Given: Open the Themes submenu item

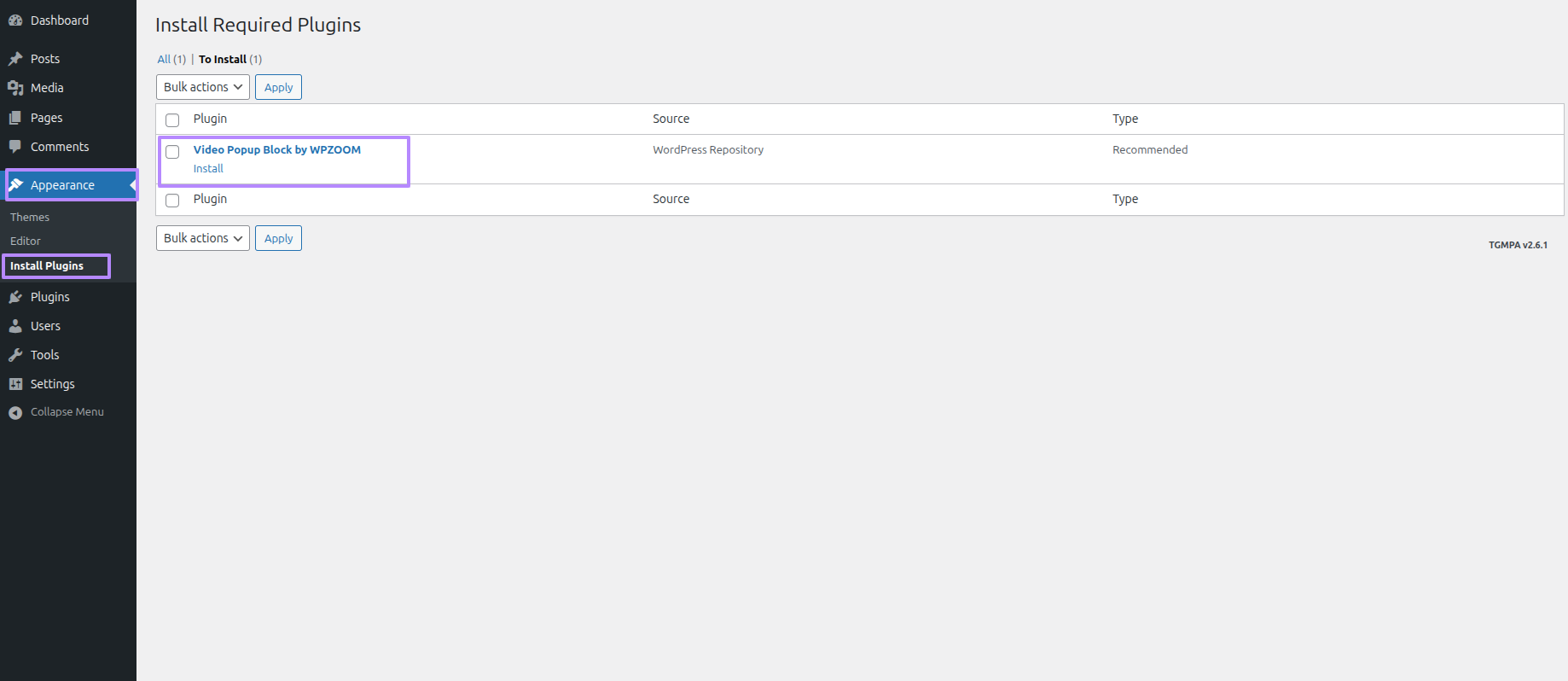Looking at the screenshot, I should tap(30, 218).
